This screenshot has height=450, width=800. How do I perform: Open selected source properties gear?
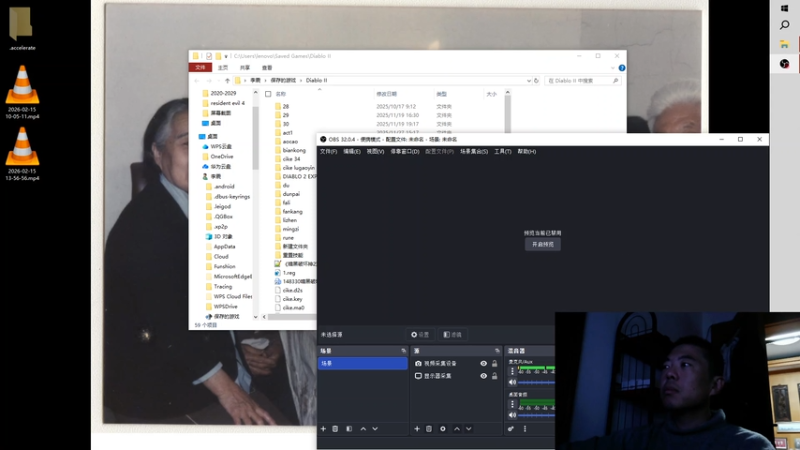click(443, 429)
